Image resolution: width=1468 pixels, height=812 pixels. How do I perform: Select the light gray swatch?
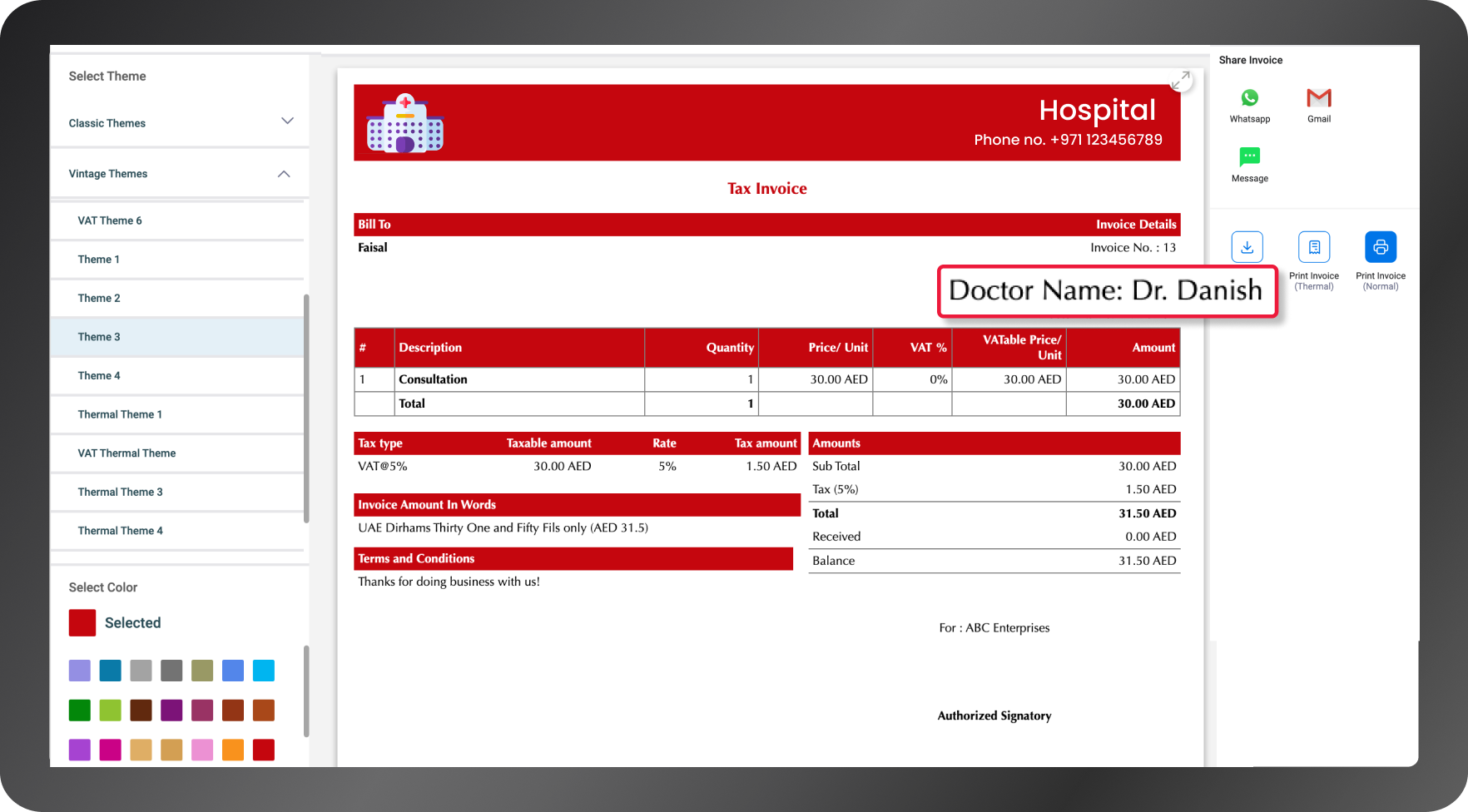[141, 671]
